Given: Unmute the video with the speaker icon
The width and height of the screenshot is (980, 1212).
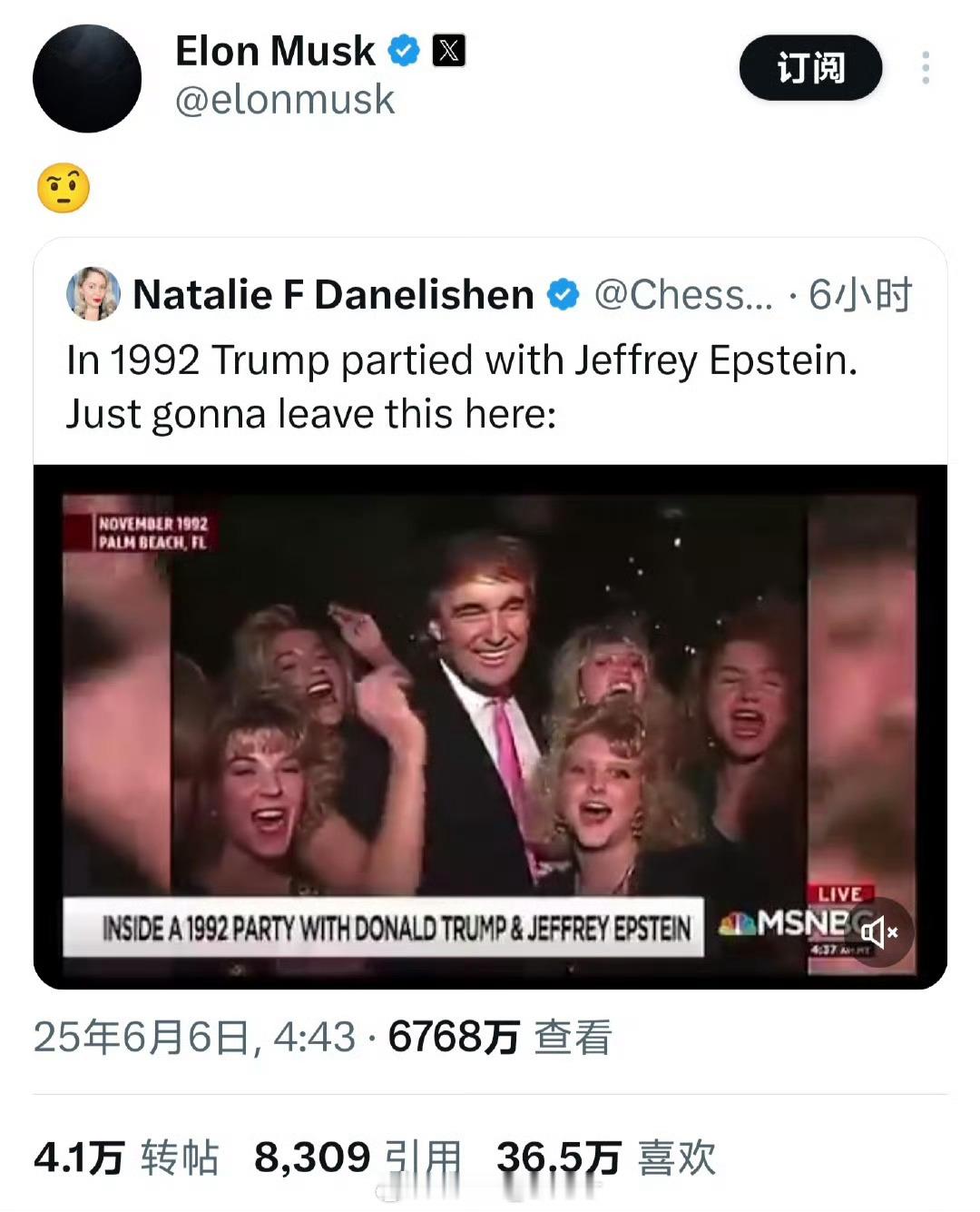Looking at the screenshot, I should tap(878, 931).
